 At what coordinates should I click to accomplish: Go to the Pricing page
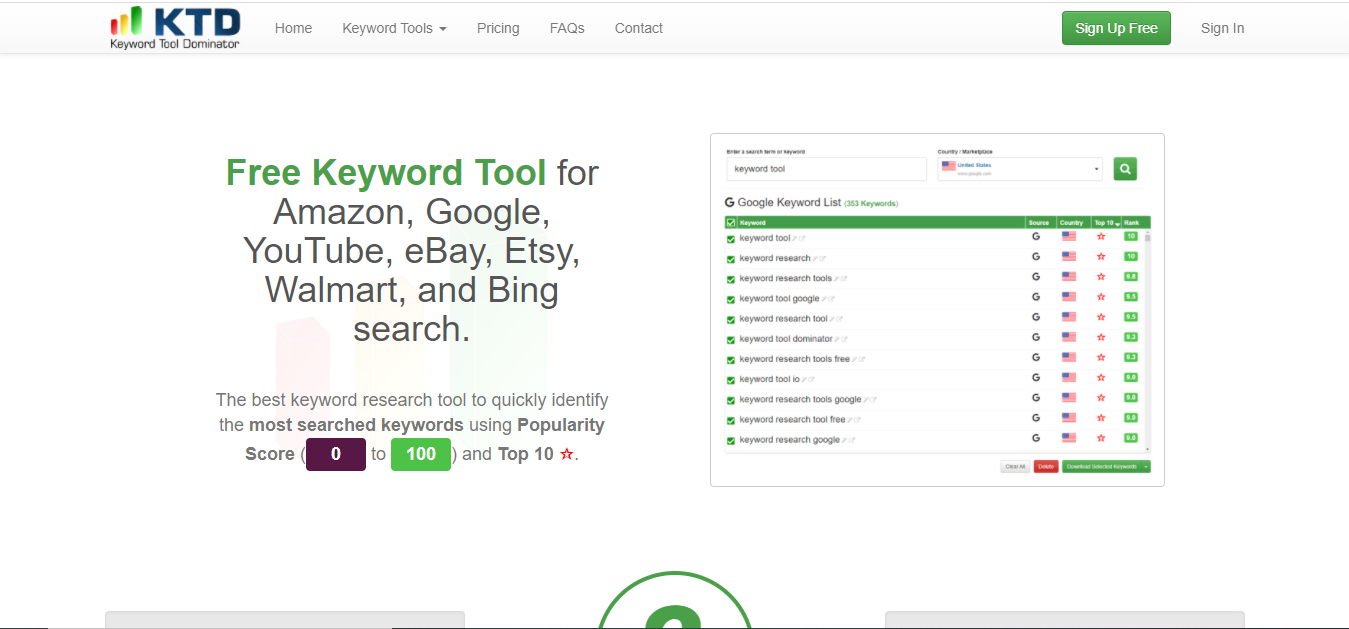click(x=498, y=28)
